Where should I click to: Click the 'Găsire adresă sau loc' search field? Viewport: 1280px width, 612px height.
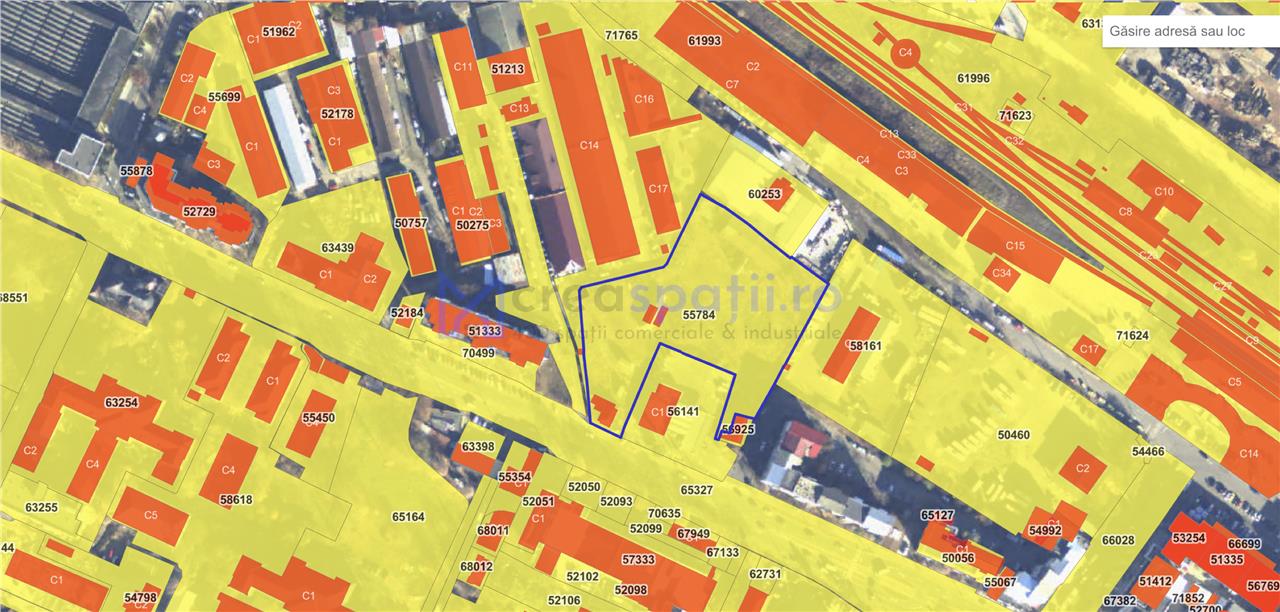coord(1188,31)
